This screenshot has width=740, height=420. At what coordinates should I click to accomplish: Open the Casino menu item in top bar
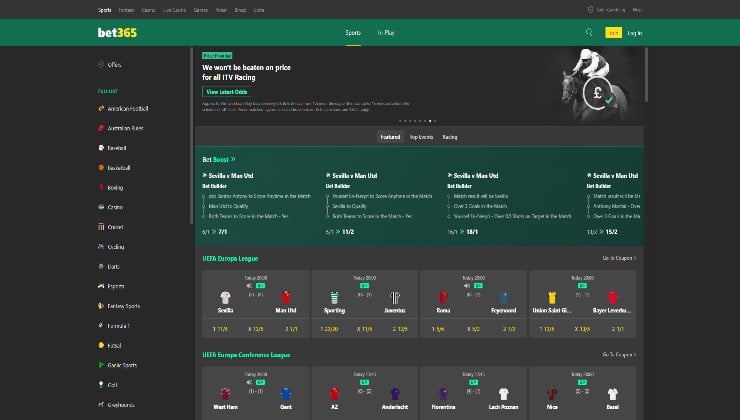[149, 9]
